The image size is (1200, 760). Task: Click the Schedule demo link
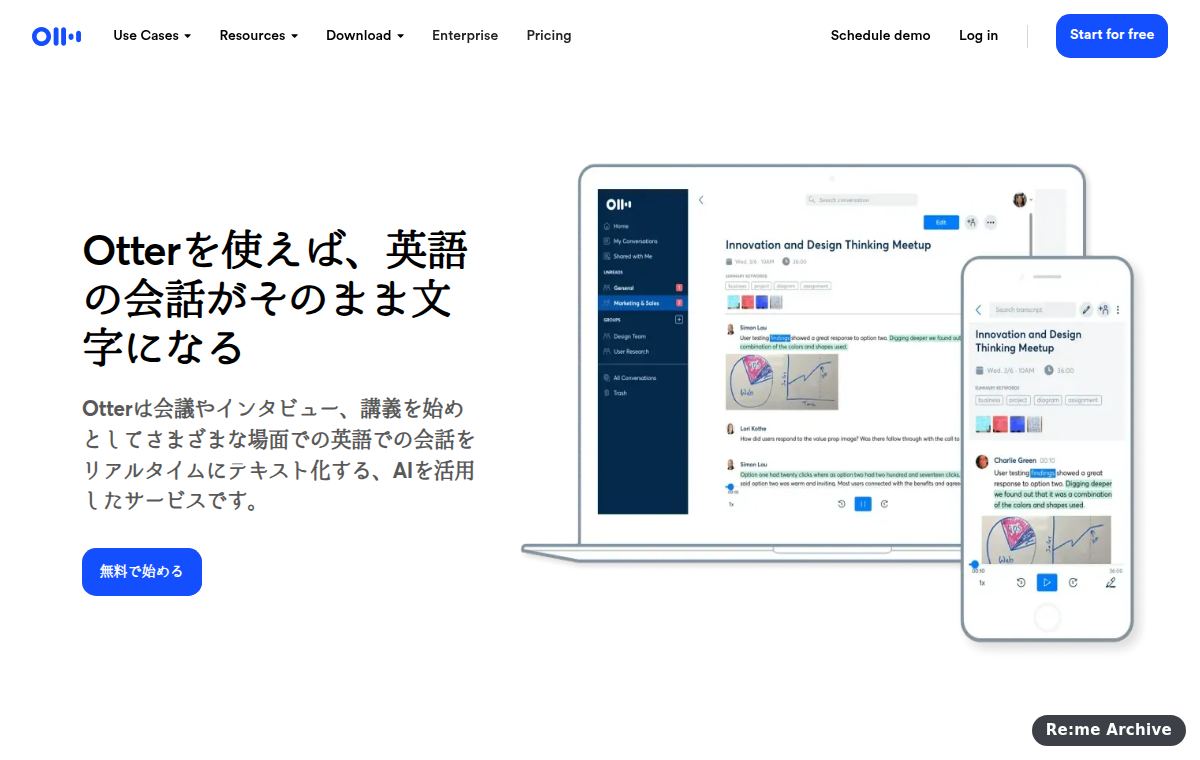point(880,35)
